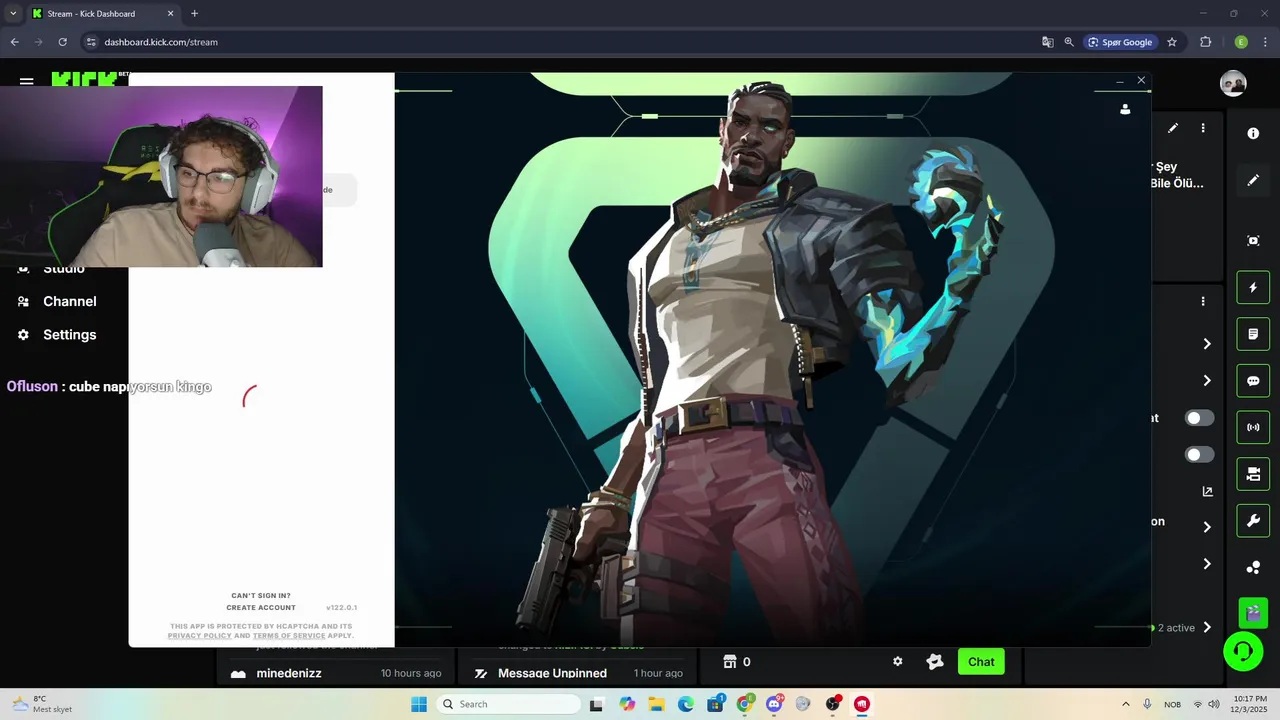Open File Explorer from the taskbar
Screen dimensions: 1280x720
click(656, 704)
